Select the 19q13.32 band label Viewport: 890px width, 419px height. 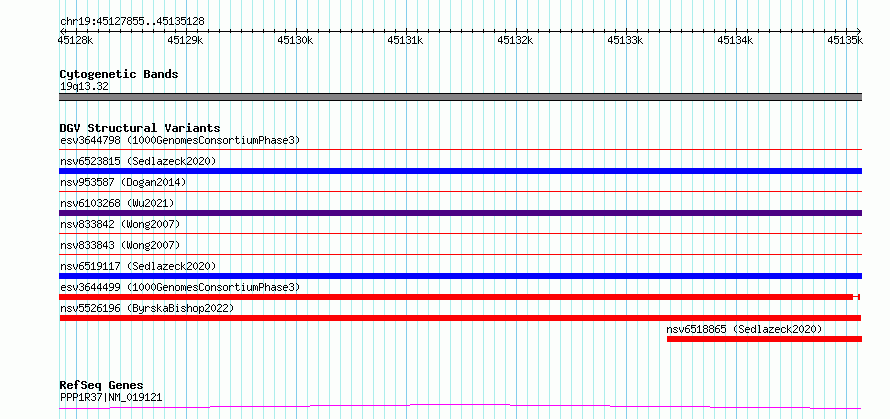(x=84, y=87)
